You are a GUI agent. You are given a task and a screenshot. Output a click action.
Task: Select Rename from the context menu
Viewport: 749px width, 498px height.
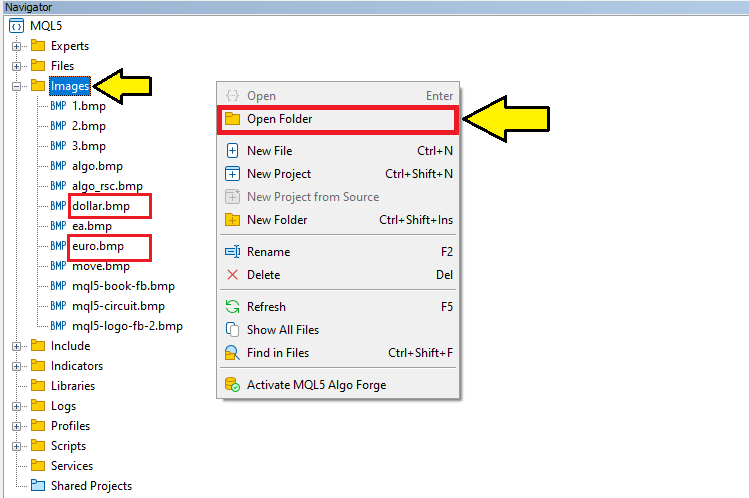338,252
